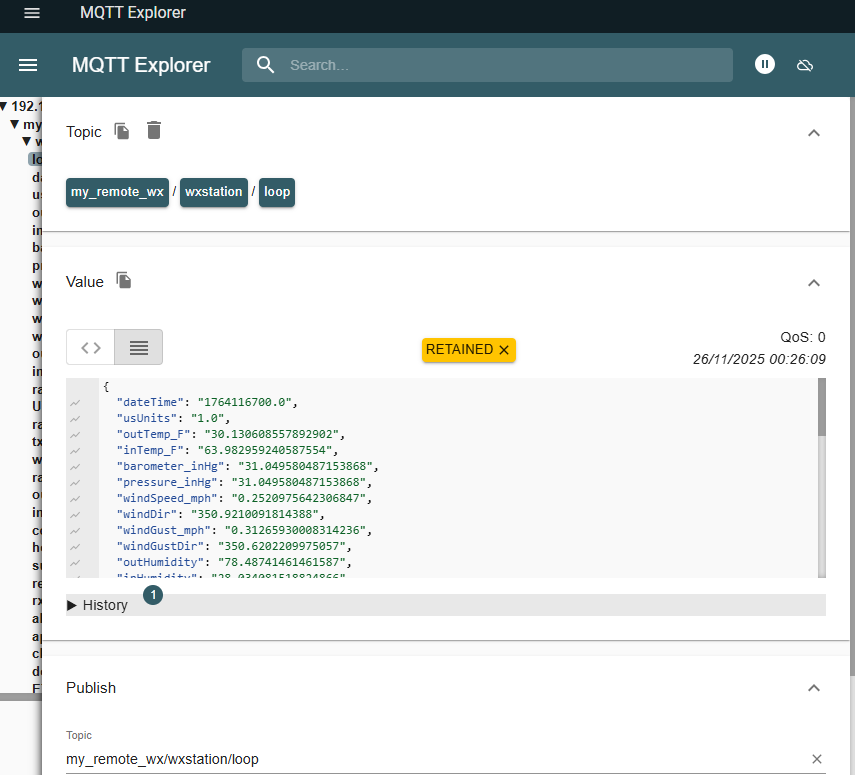The image size is (855, 775).
Task: Copy the topic path to clipboard
Action: coord(122,131)
